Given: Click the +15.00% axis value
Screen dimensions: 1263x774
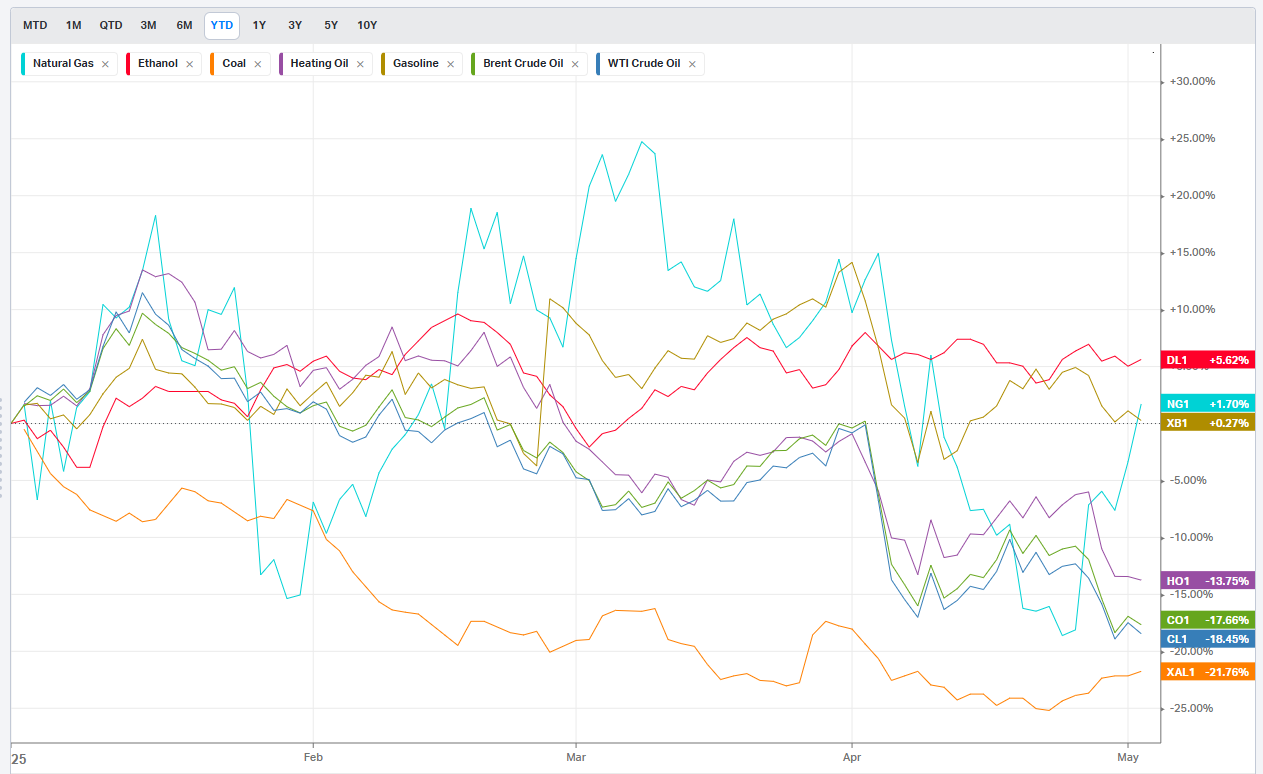Looking at the screenshot, I should point(1192,253).
